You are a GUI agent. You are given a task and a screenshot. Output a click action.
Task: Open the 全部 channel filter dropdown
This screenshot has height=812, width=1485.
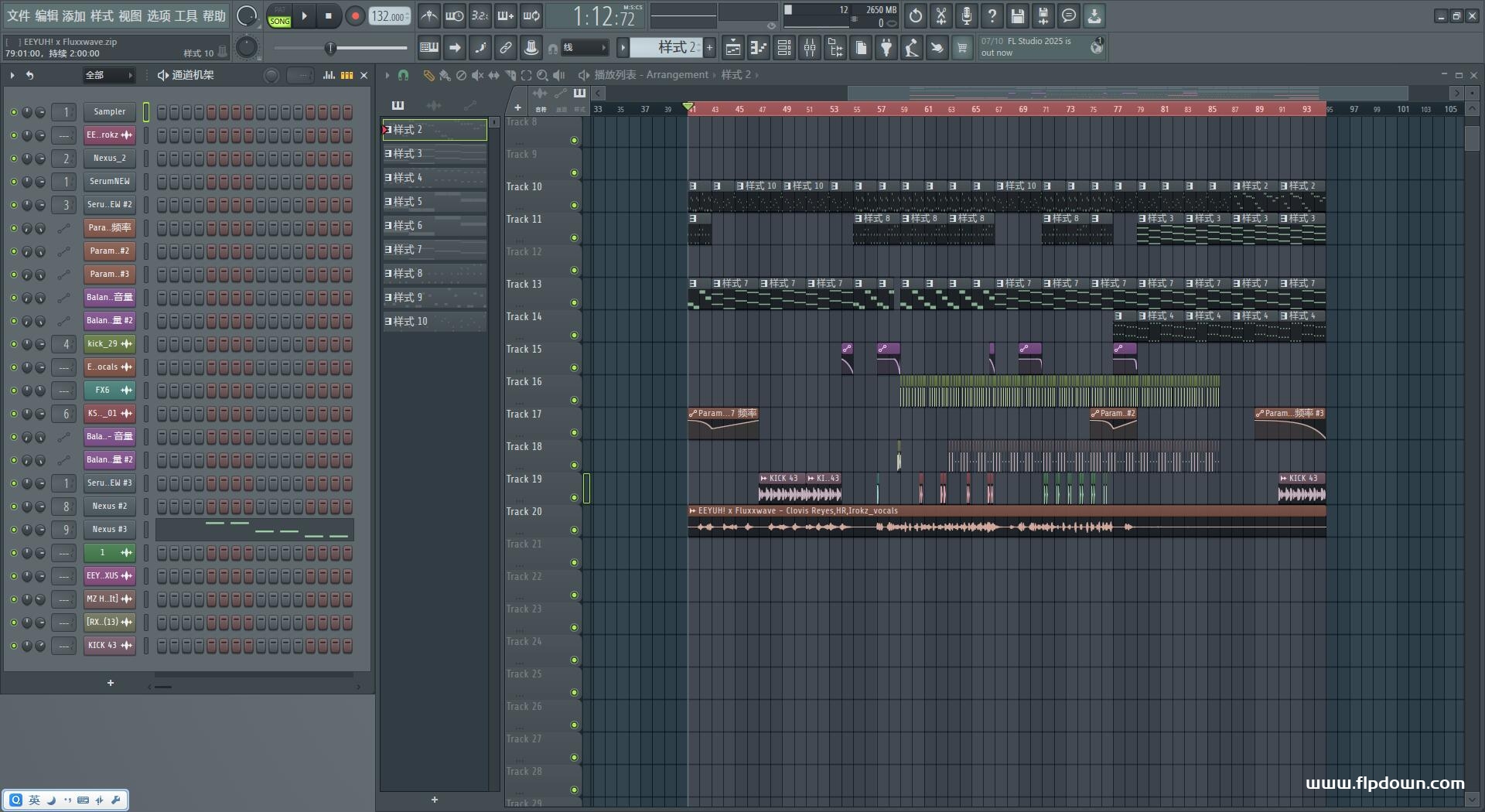(108, 75)
